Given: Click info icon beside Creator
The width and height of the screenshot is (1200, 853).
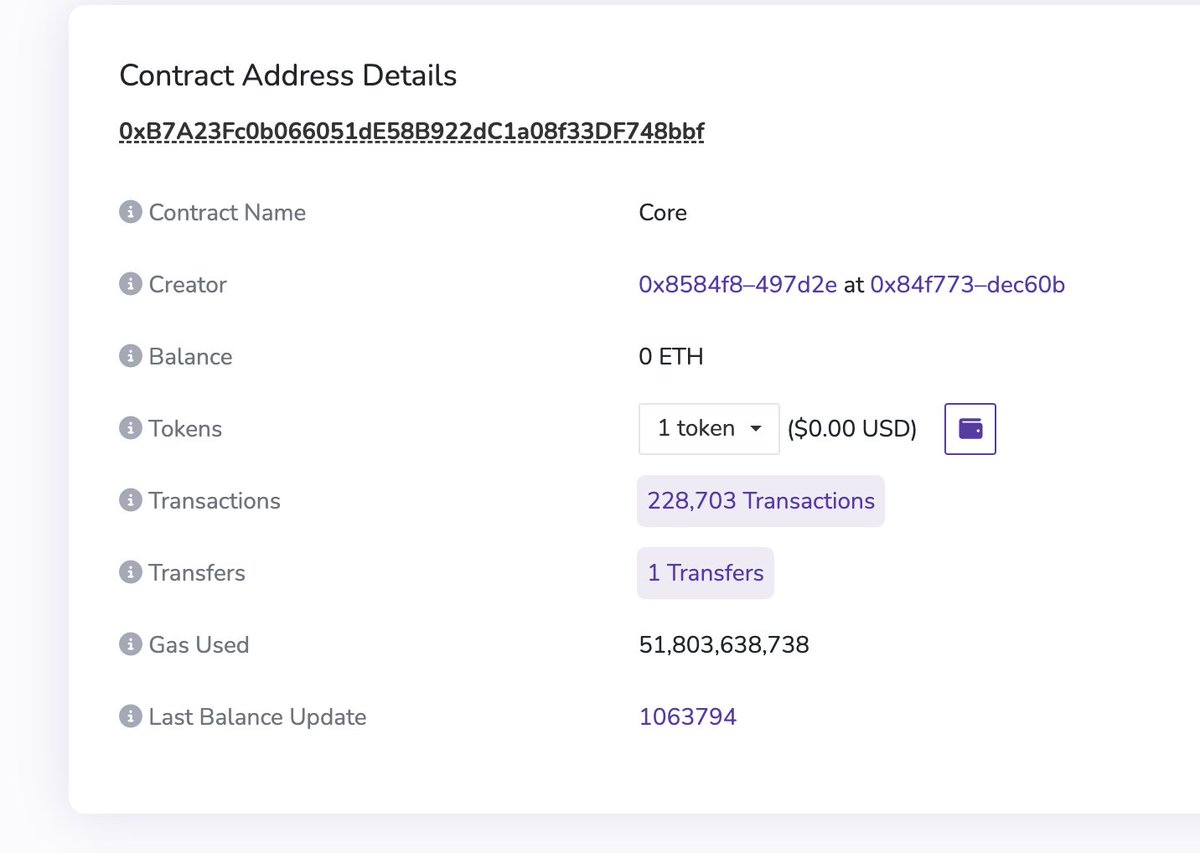Looking at the screenshot, I should pos(130,284).
